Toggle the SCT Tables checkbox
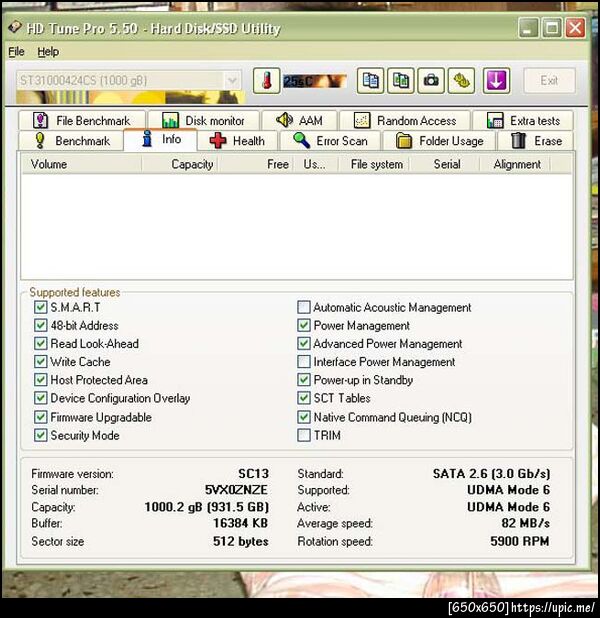This screenshot has width=600, height=618. coord(304,398)
